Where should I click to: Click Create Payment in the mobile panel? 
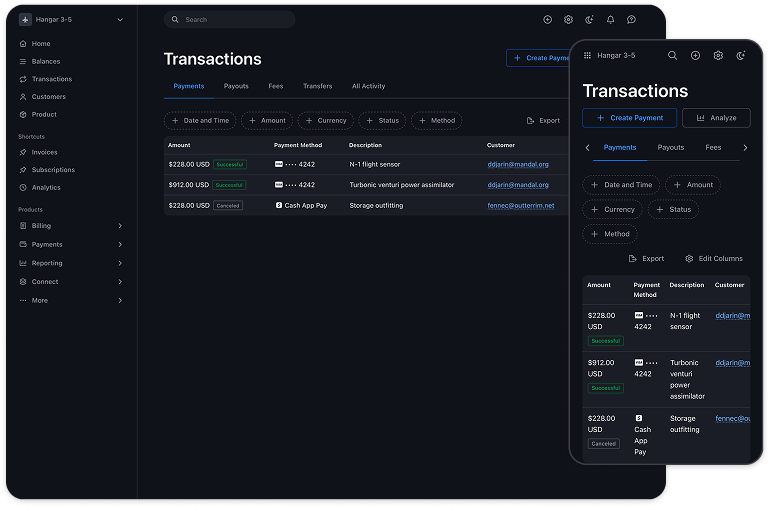coord(630,118)
